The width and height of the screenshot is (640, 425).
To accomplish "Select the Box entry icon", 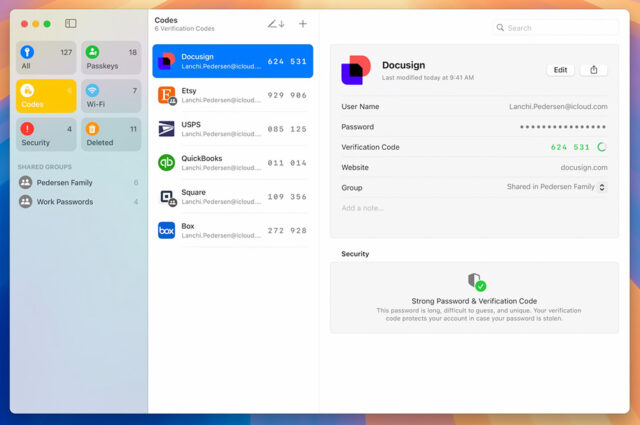I will point(167,231).
